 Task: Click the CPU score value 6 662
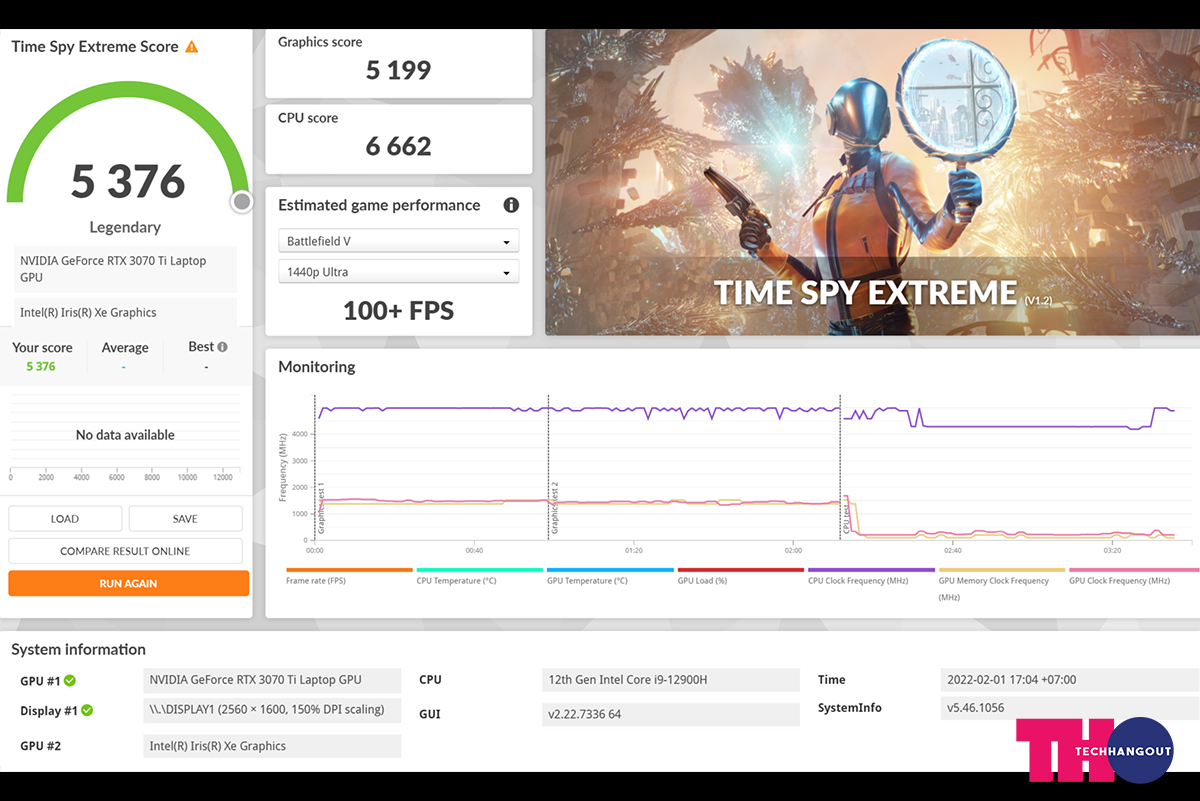[398, 146]
